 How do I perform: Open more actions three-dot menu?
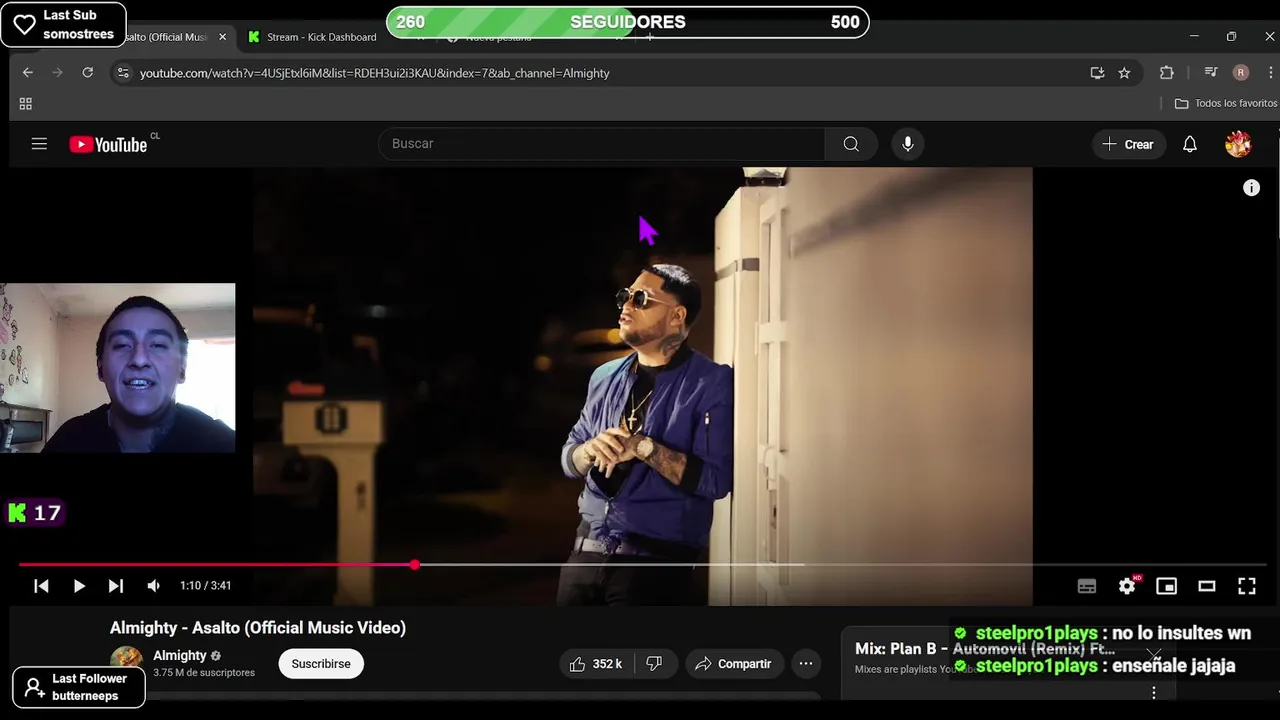tap(806, 664)
